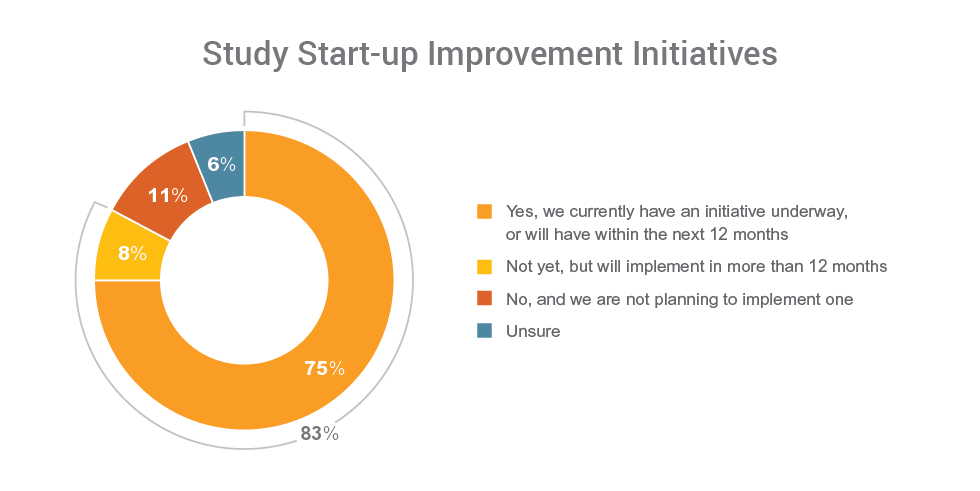Click the 8% percentage label
The width and height of the screenshot is (980, 491).
point(132,253)
